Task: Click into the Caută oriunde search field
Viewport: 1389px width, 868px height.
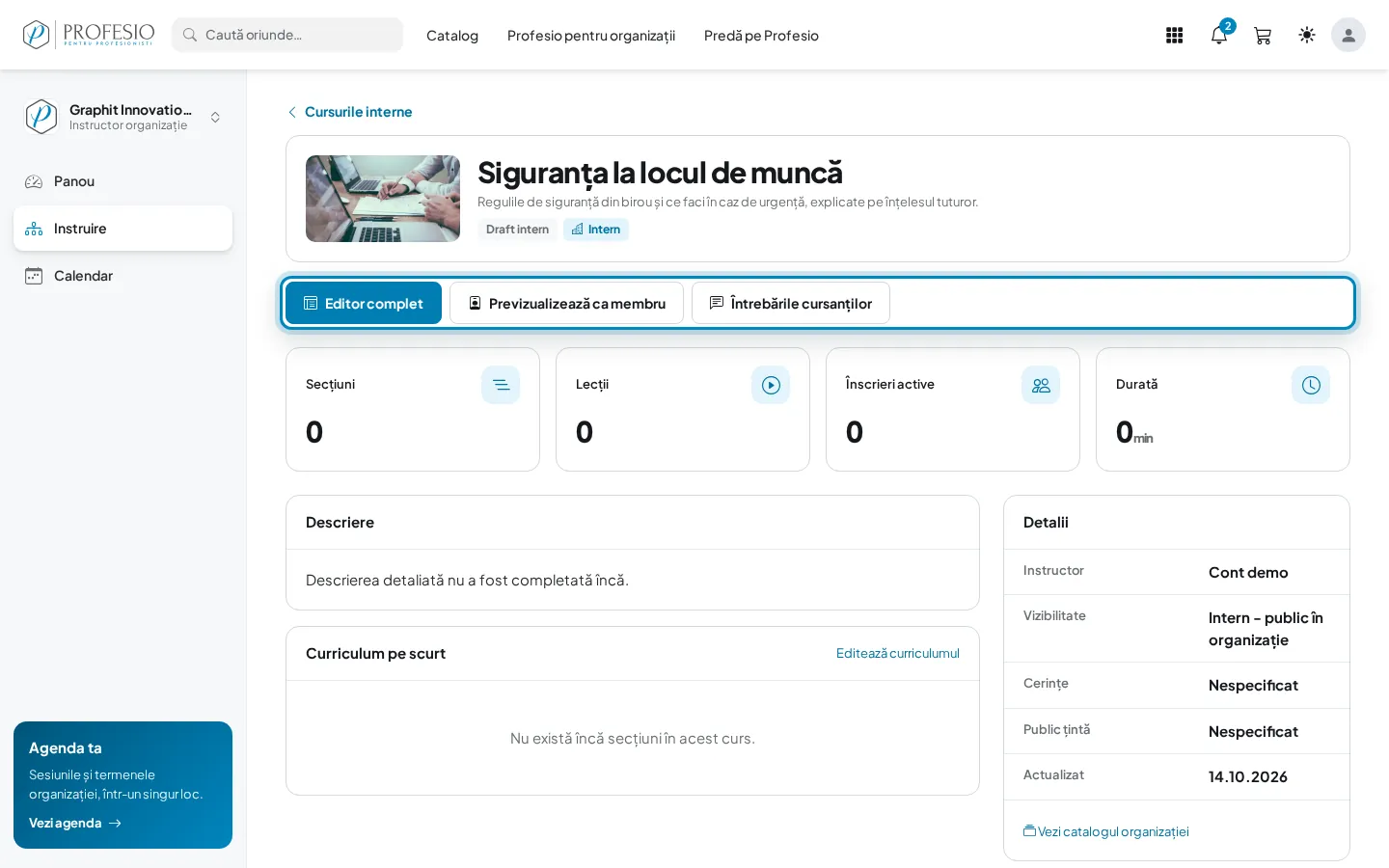Action: (x=287, y=35)
